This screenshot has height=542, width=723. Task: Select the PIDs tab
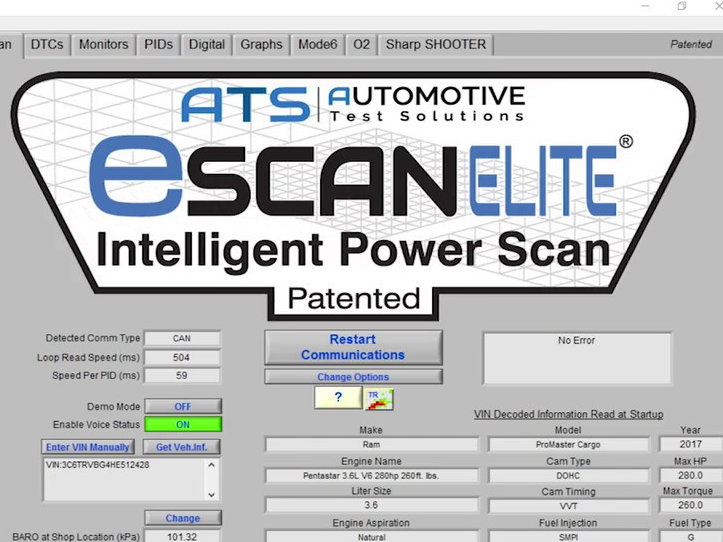click(159, 45)
